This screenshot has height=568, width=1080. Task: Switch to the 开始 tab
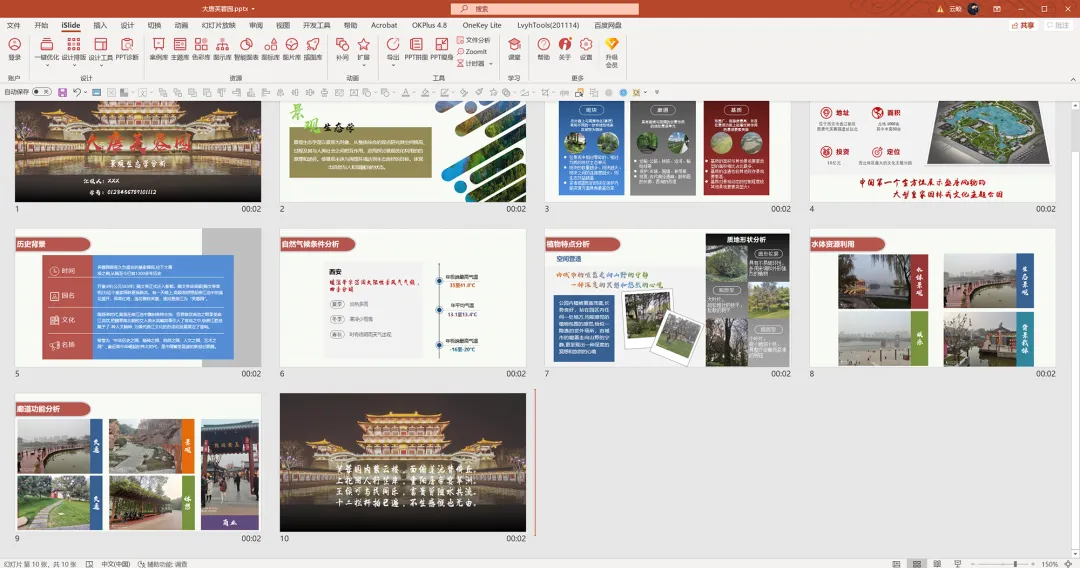41,25
